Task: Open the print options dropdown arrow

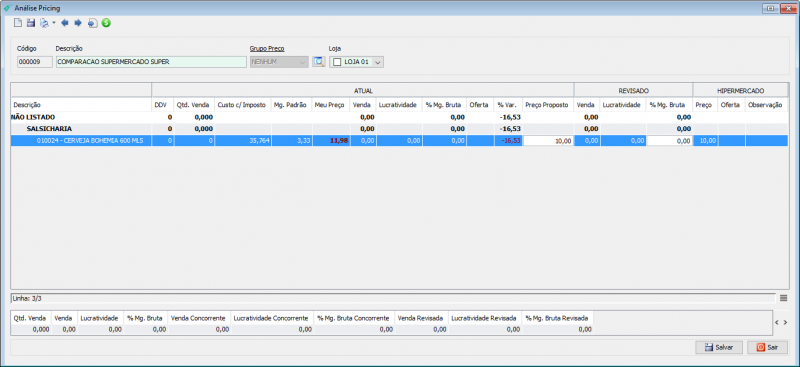Action: (54, 23)
